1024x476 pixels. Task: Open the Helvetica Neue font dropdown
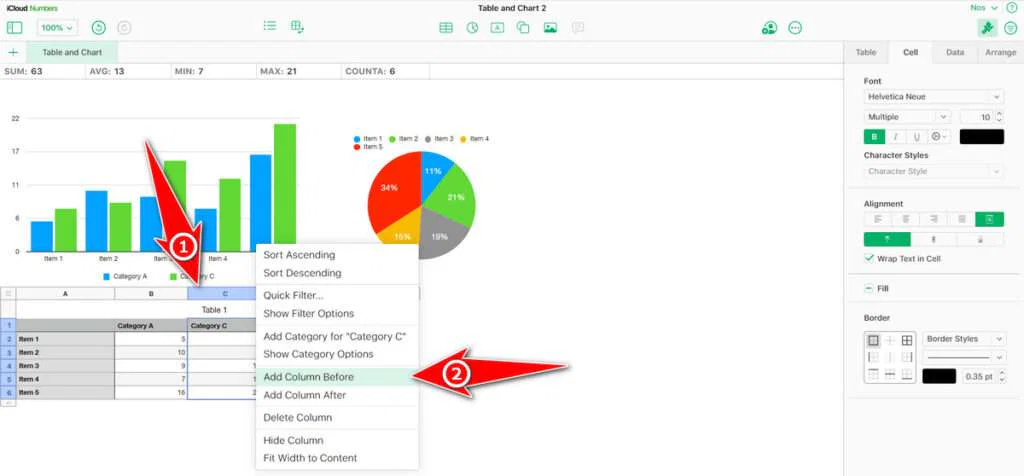[933, 97]
